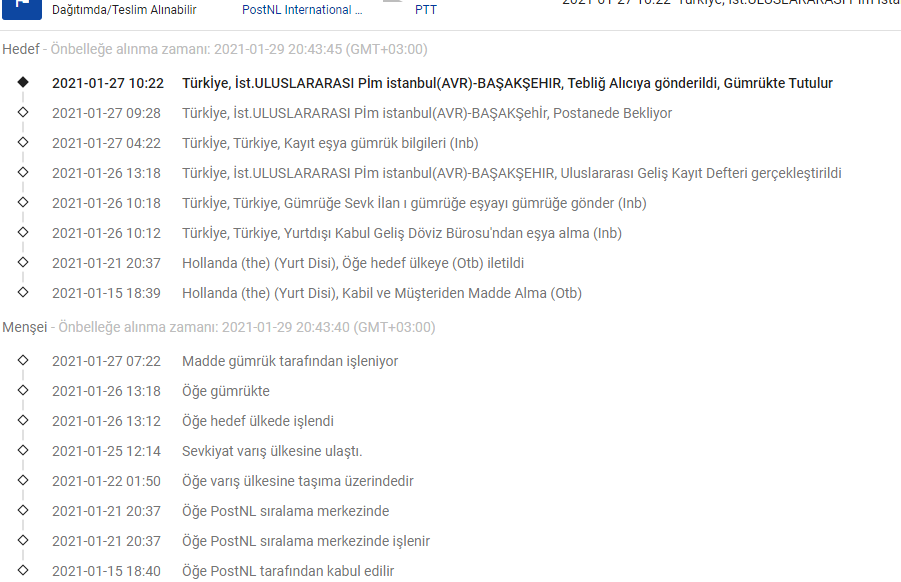Select the timestamp 2021-01-26 13:12
Viewport: 901px width, 582px height.
(x=106, y=421)
